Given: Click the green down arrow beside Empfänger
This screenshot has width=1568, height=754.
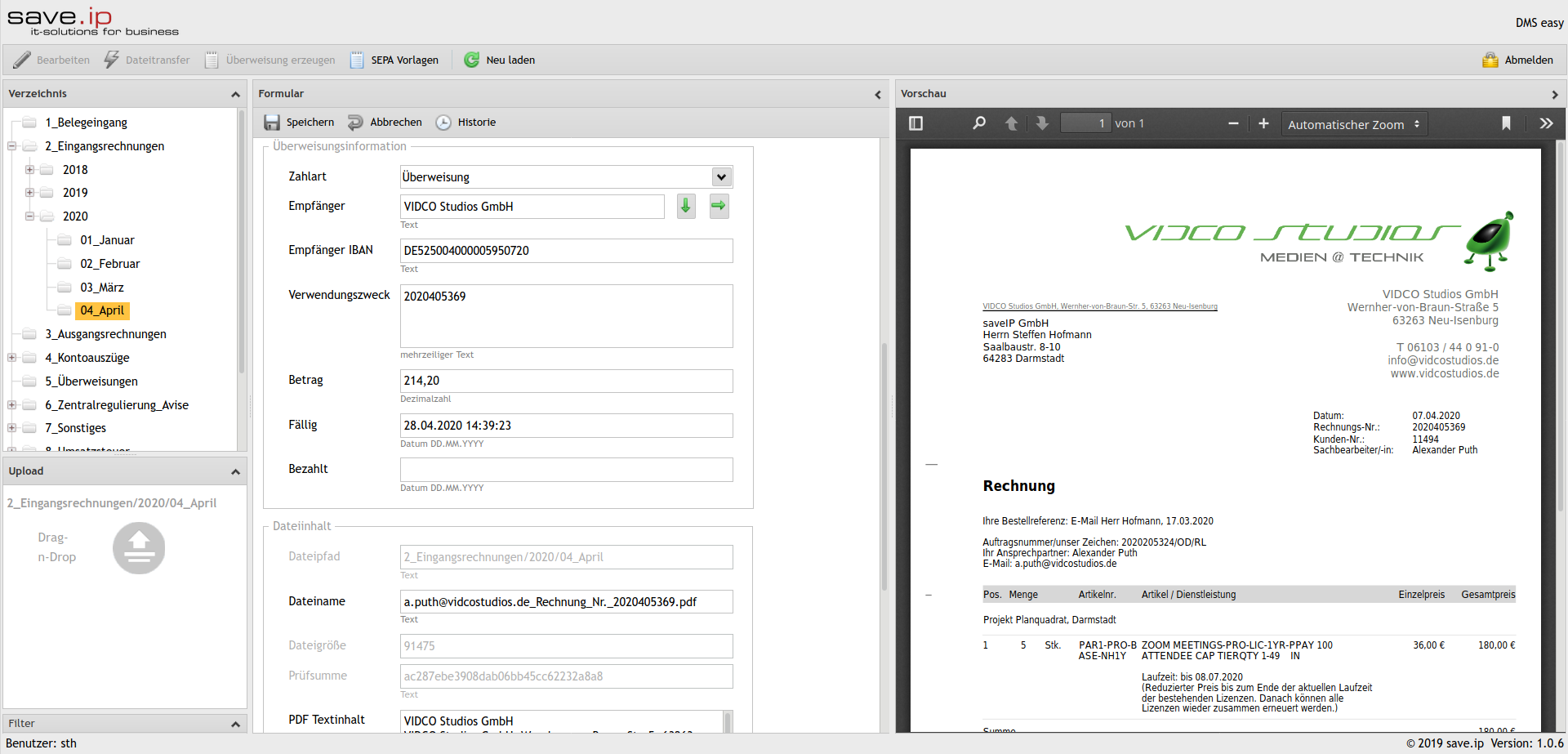Looking at the screenshot, I should [x=686, y=206].
